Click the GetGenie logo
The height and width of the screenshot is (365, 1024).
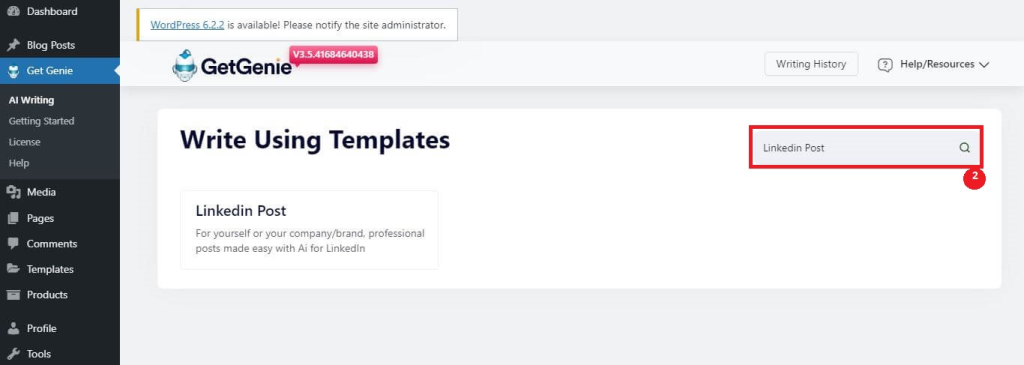[232, 65]
